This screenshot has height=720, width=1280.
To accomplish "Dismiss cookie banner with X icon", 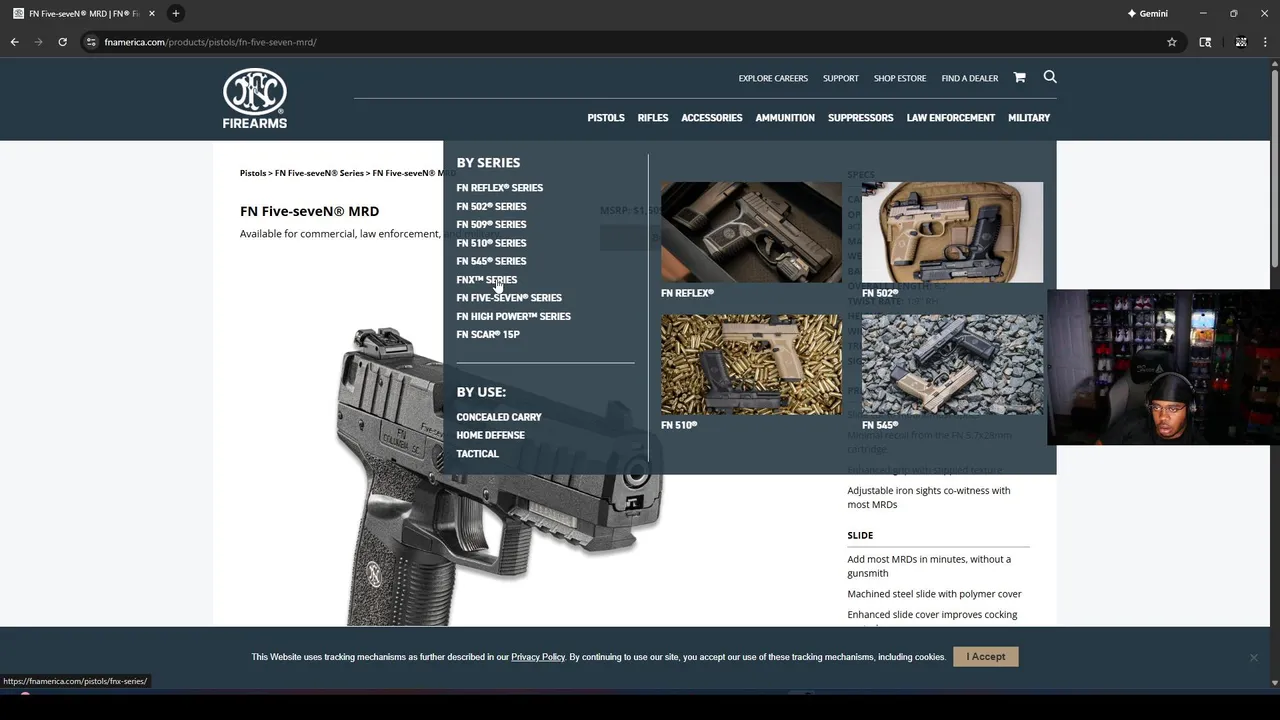I will coord(1253,657).
